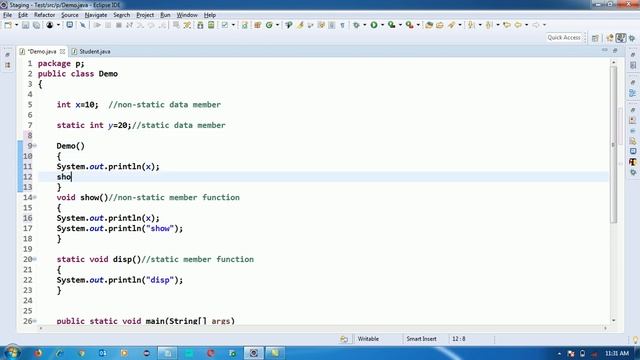This screenshot has width=640, height=360.
Task: Click the New file toolbar icon
Action: [8, 25]
